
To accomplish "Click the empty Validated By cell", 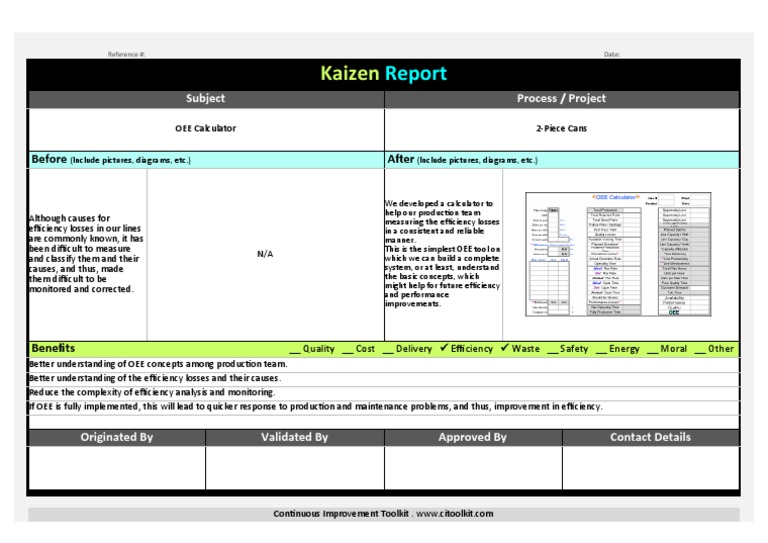I will (x=295, y=468).
